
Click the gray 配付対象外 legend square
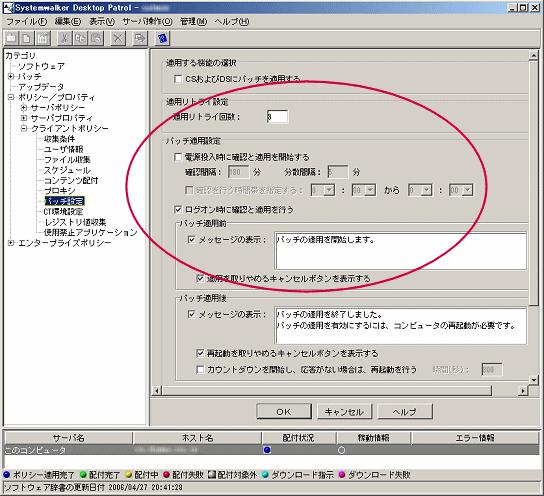tap(212, 474)
